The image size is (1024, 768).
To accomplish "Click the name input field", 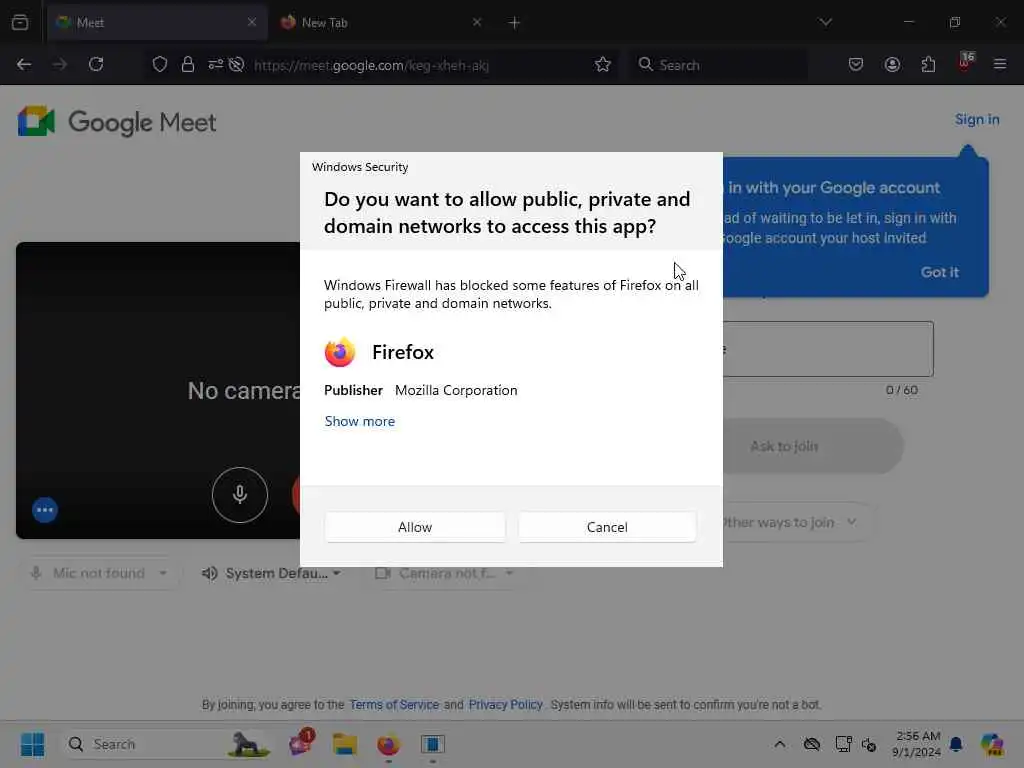I will coord(828,349).
